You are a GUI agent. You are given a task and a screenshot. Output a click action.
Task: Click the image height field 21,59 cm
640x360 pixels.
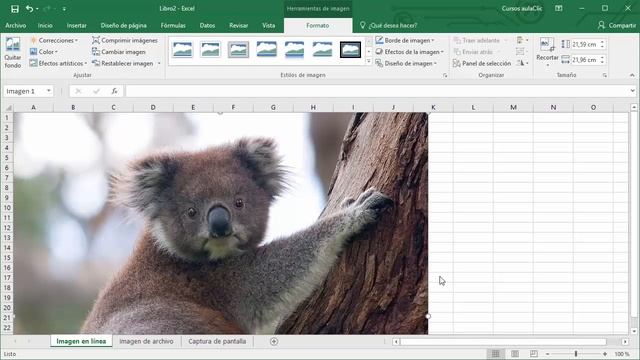point(585,44)
